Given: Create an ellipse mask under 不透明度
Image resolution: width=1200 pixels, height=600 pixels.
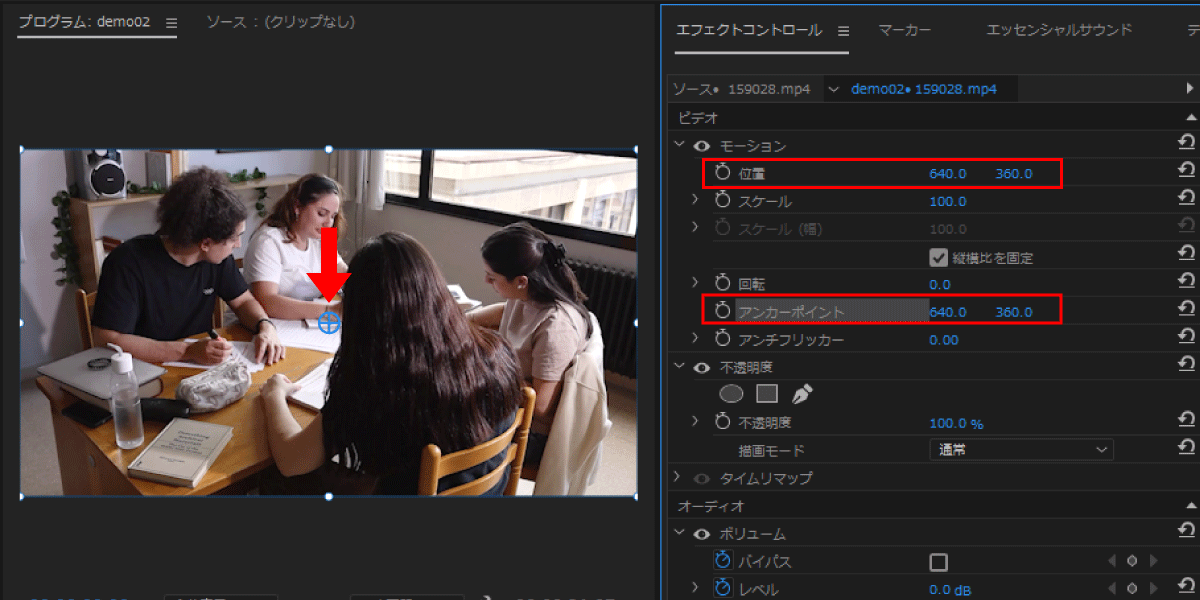Looking at the screenshot, I should pos(731,394).
